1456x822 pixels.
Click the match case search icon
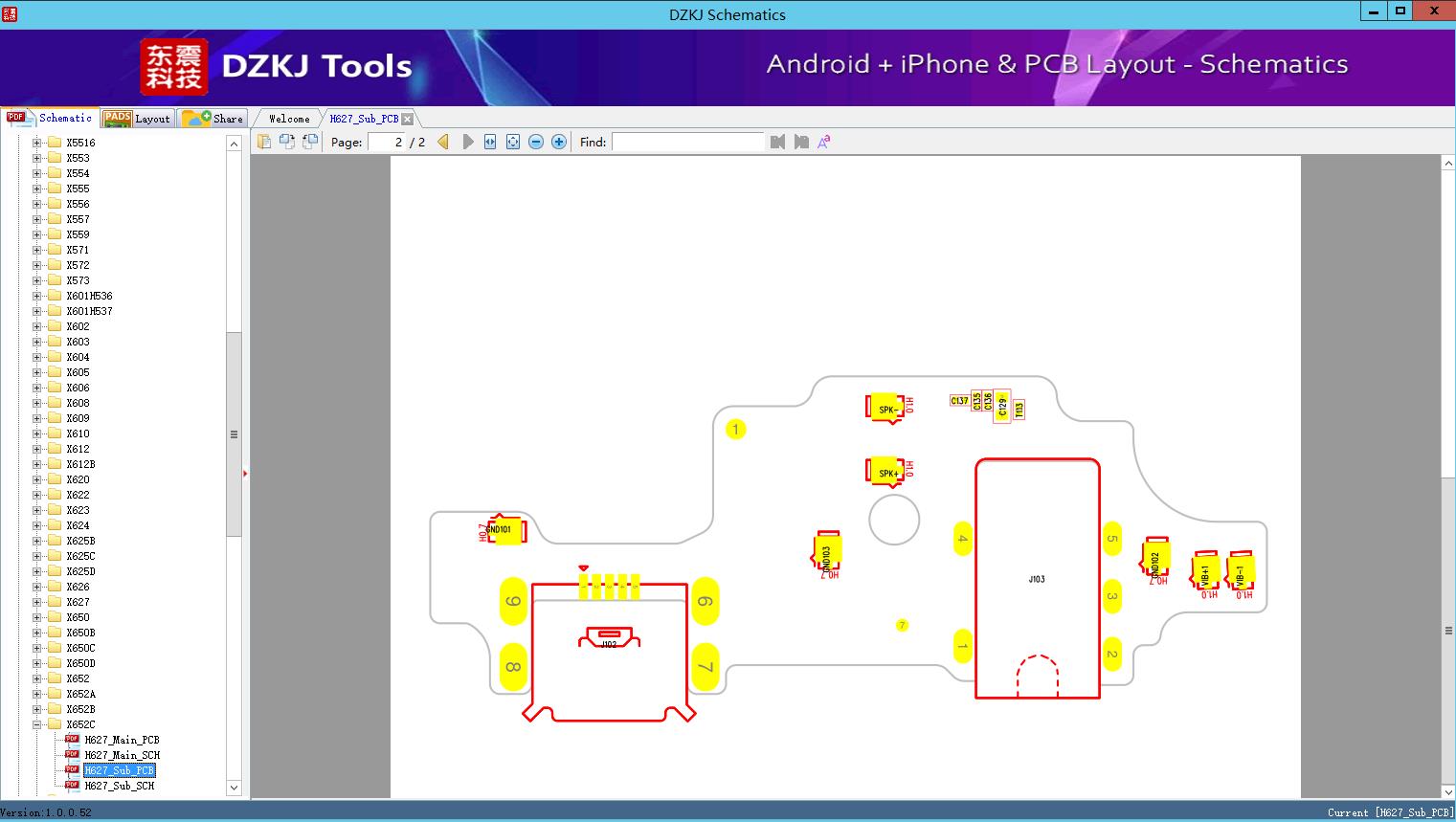[x=824, y=142]
